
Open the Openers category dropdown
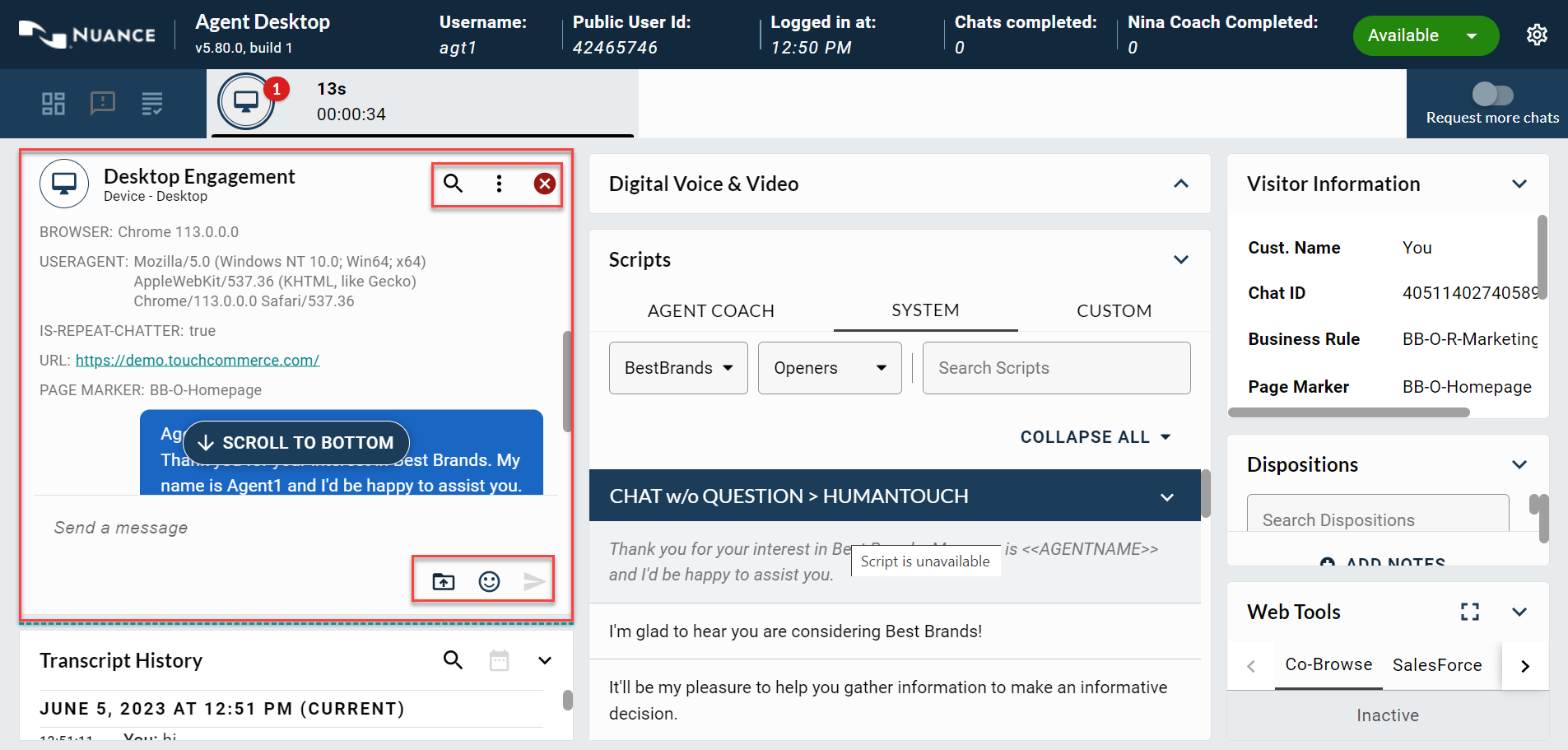click(829, 368)
